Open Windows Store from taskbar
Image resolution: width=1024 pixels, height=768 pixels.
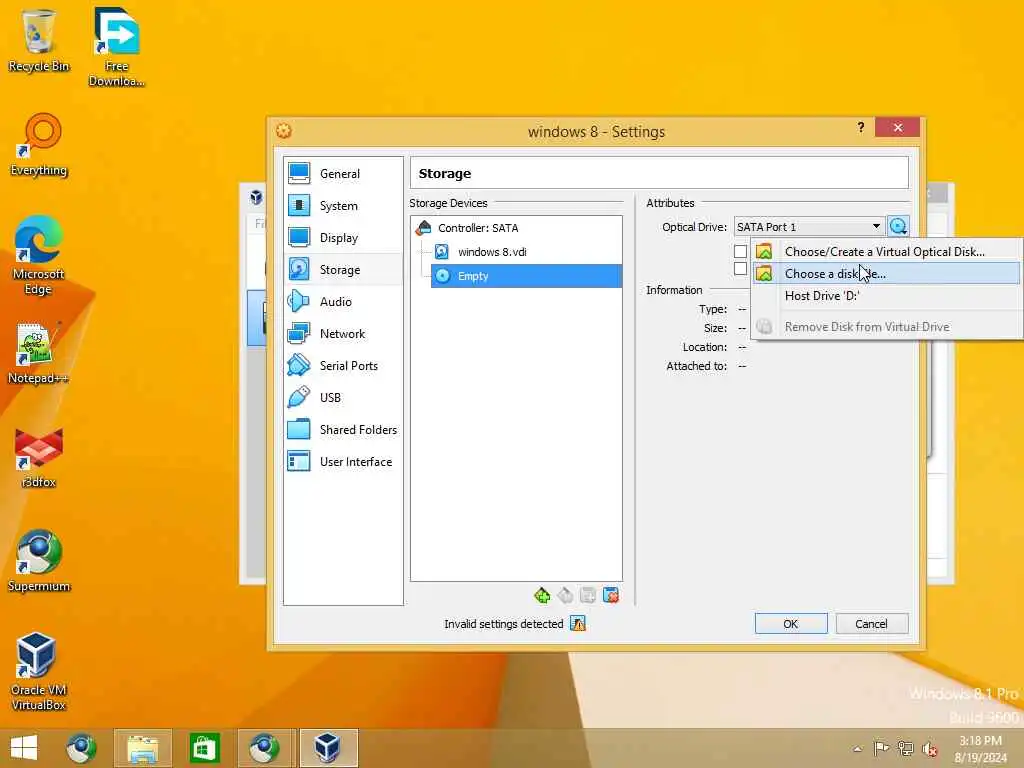tap(204, 748)
